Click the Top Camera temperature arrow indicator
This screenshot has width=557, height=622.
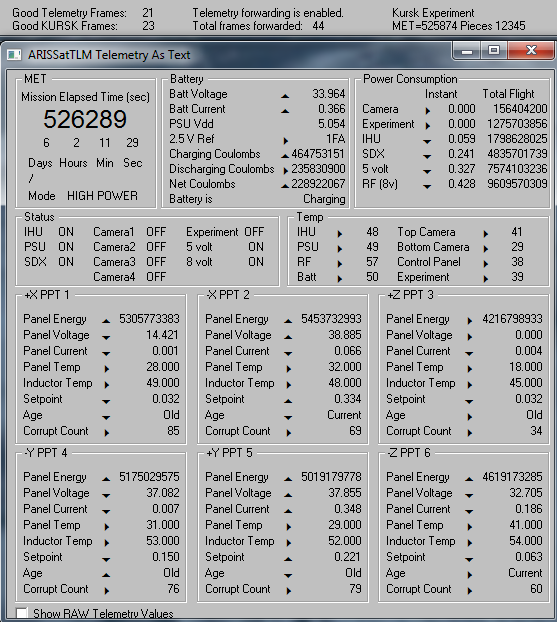(x=486, y=234)
